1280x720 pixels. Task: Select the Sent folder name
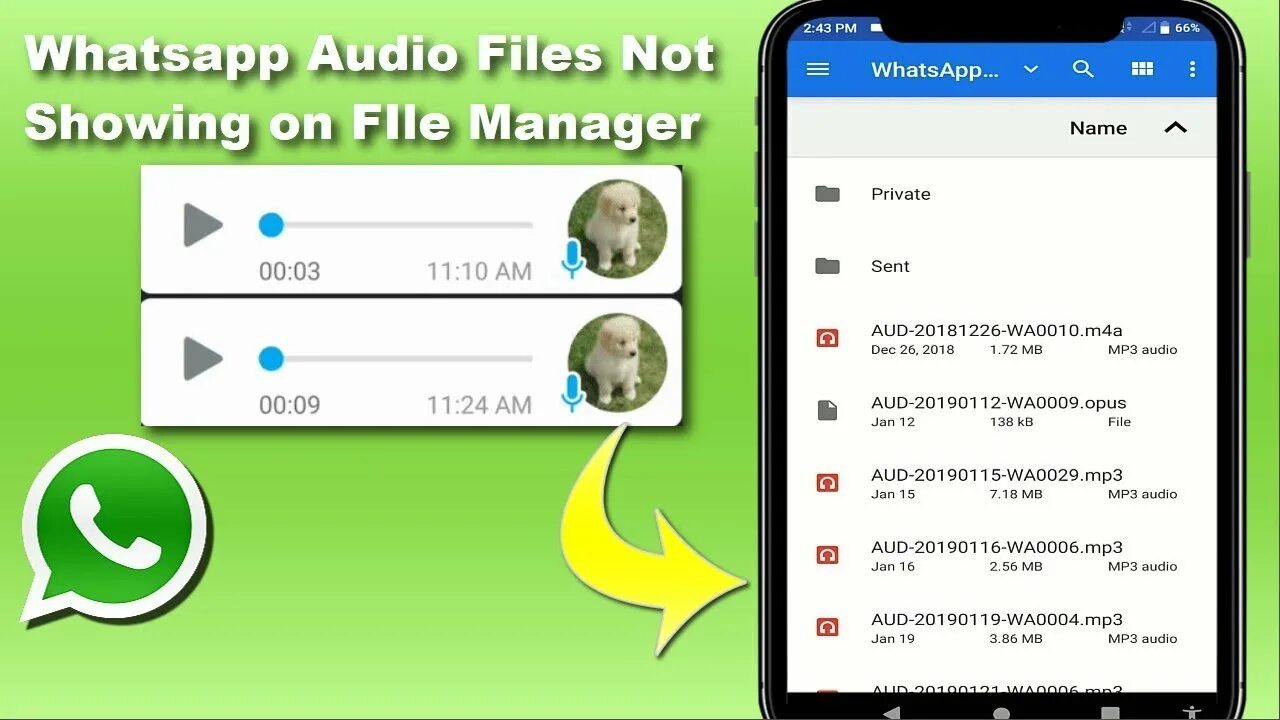[x=890, y=266]
